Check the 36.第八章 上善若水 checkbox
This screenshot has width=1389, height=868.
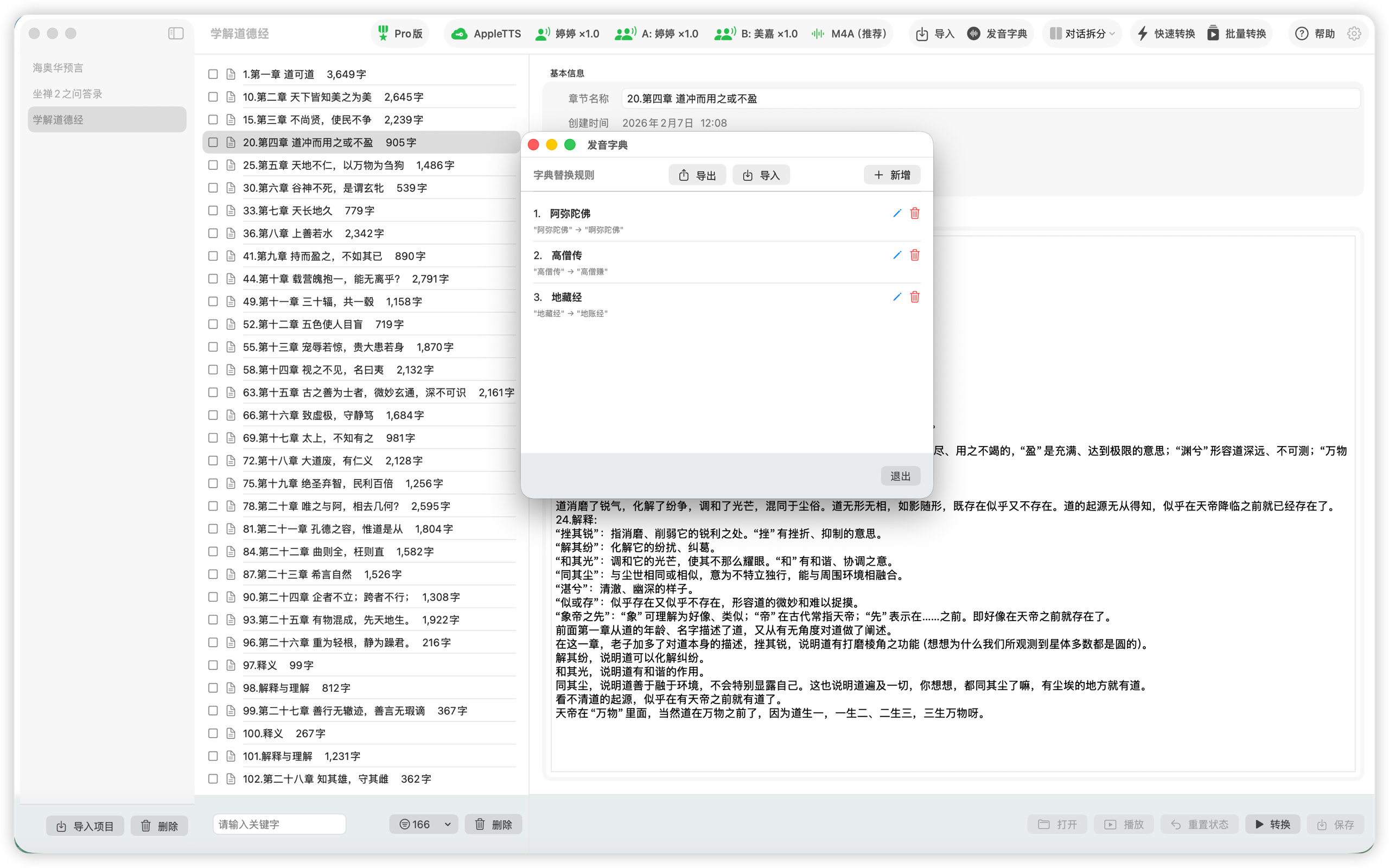pos(213,233)
